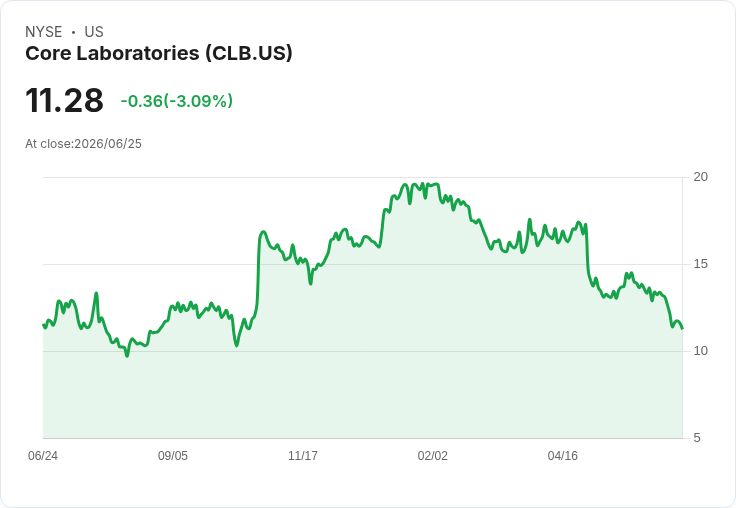
Task: Click the 04/16 date axis label
Action: click(x=563, y=455)
